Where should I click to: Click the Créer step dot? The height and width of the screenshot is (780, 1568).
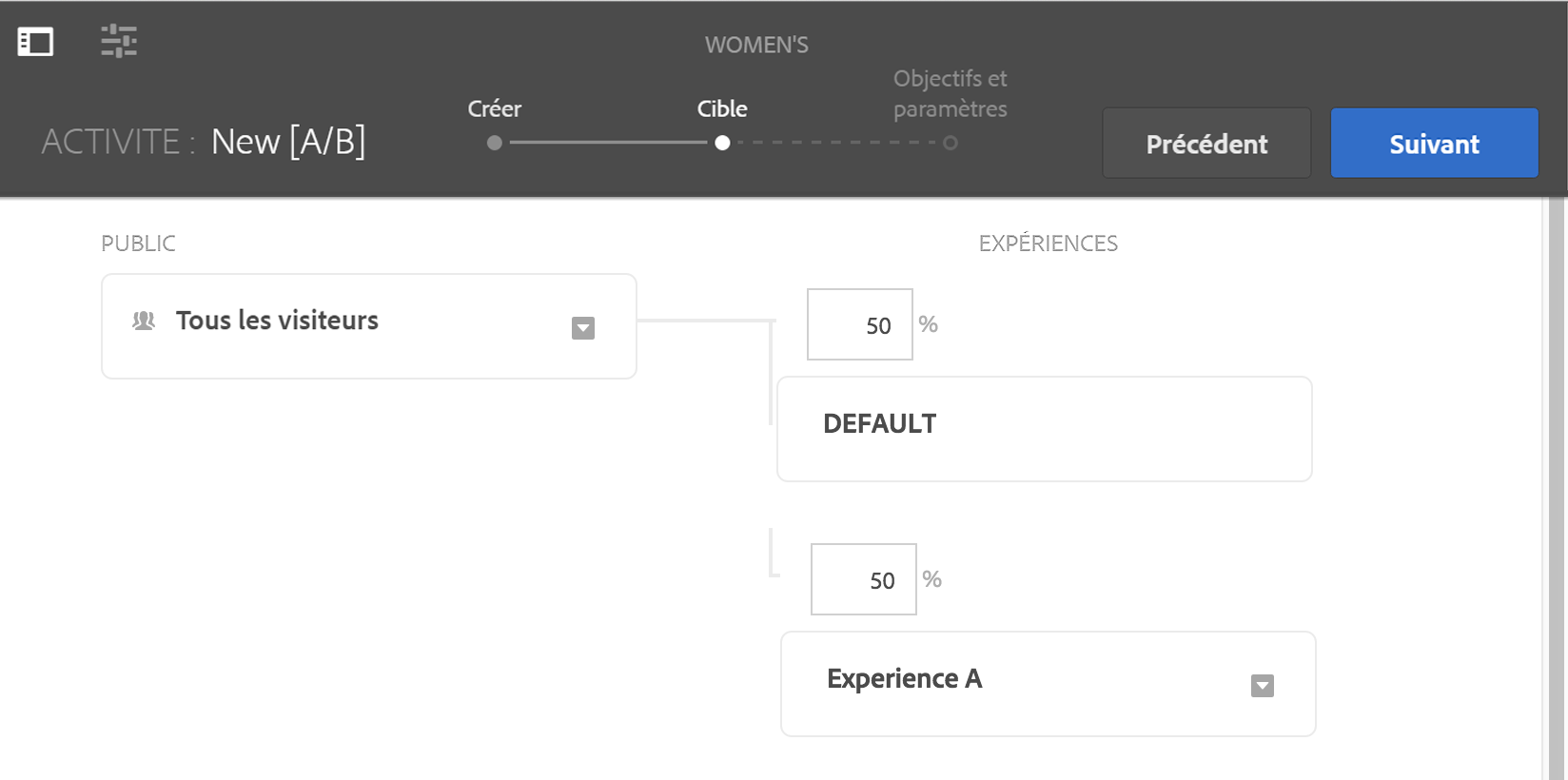494,143
